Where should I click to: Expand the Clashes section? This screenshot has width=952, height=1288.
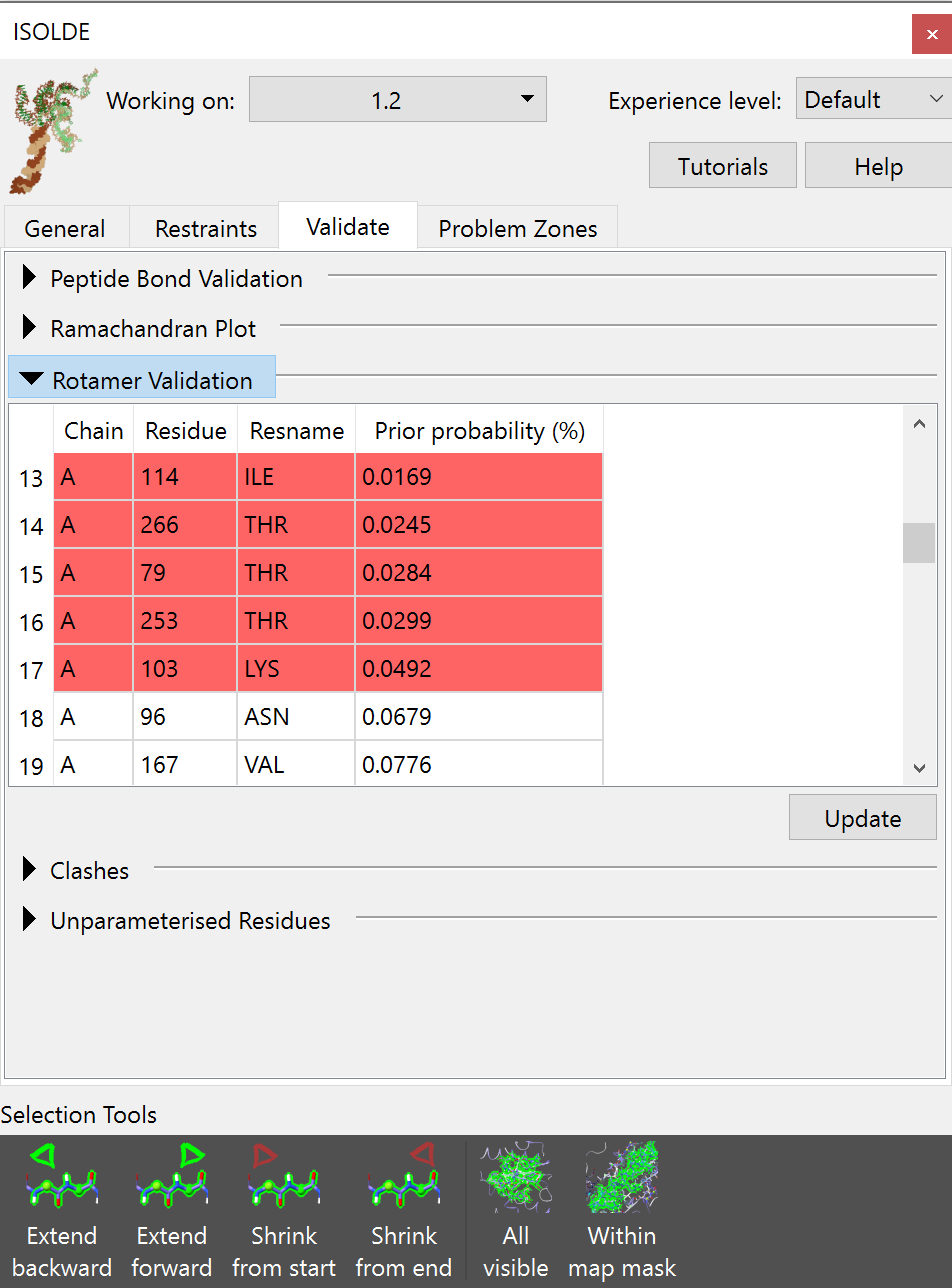[x=76, y=870]
